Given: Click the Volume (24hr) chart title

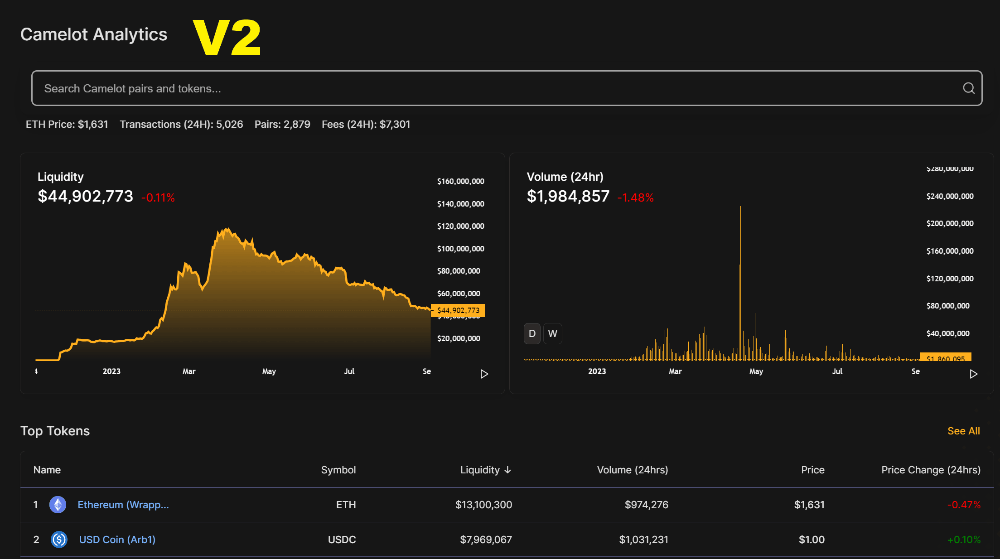Looking at the screenshot, I should (x=565, y=177).
